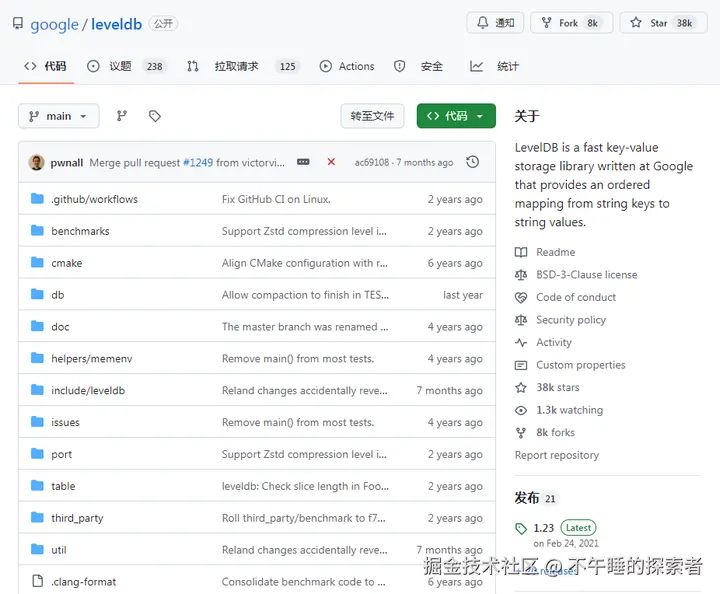Viewport: 720px width, 594px height.
Task: Click Report repository link
Action: [557, 455]
